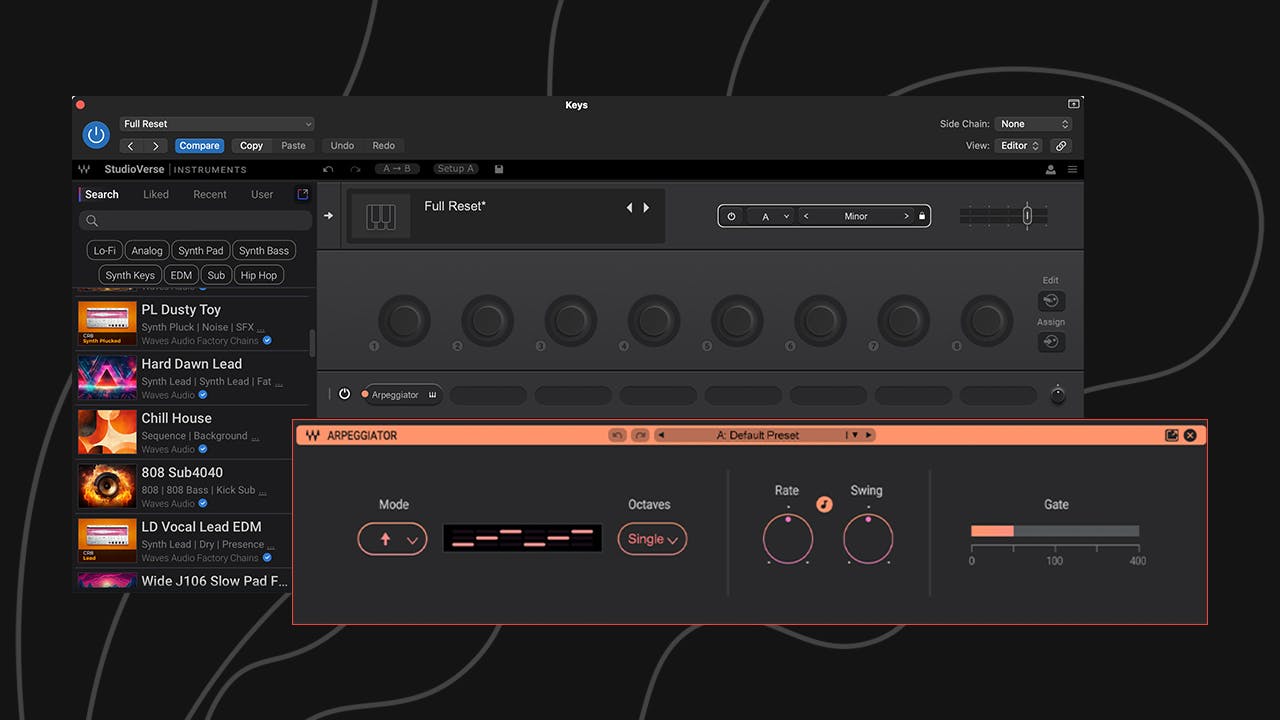
Task: Click the Assign macro knob icon
Action: pyautogui.click(x=1051, y=342)
